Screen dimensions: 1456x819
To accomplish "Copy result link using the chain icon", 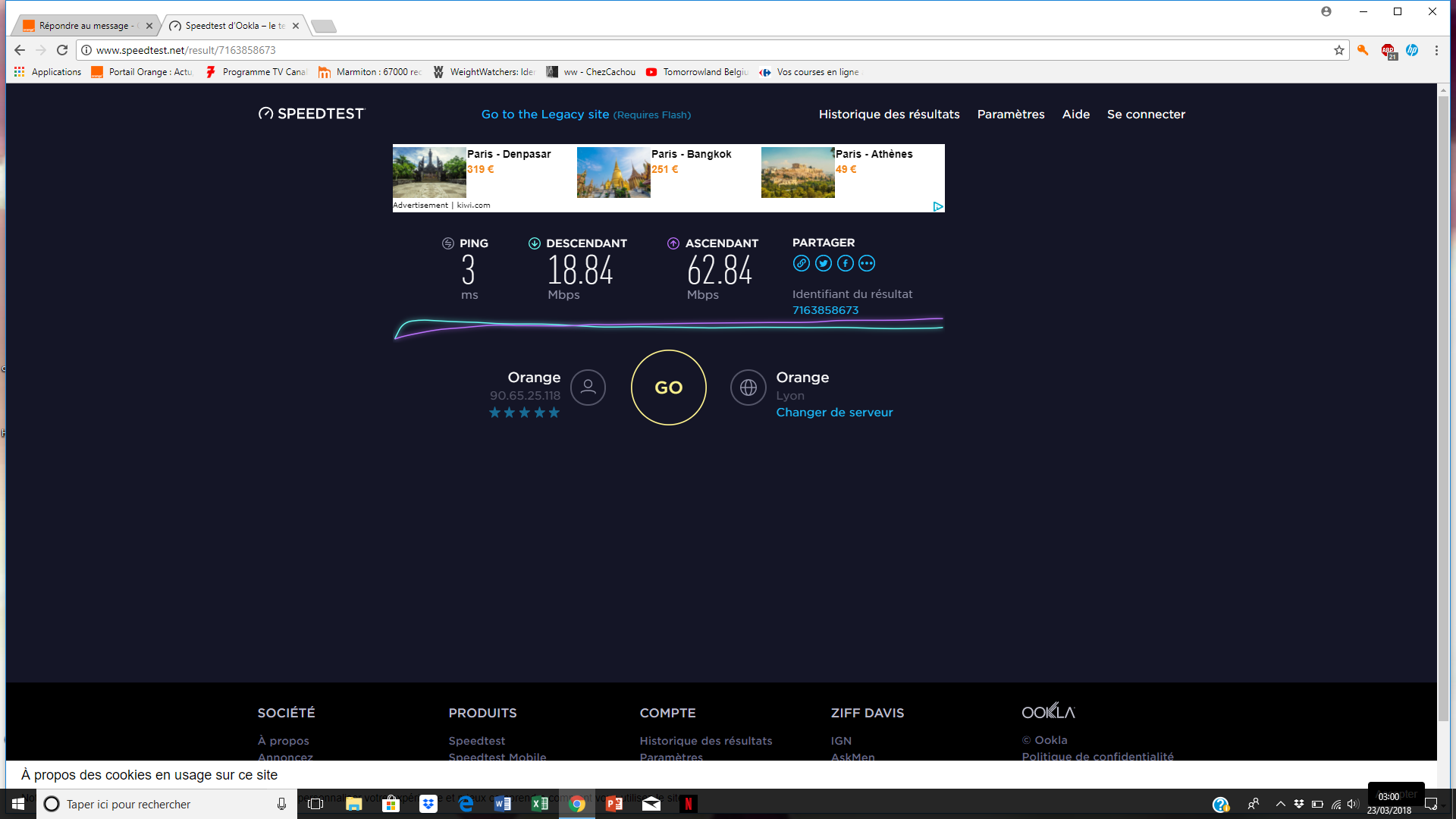I will tap(802, 263).
